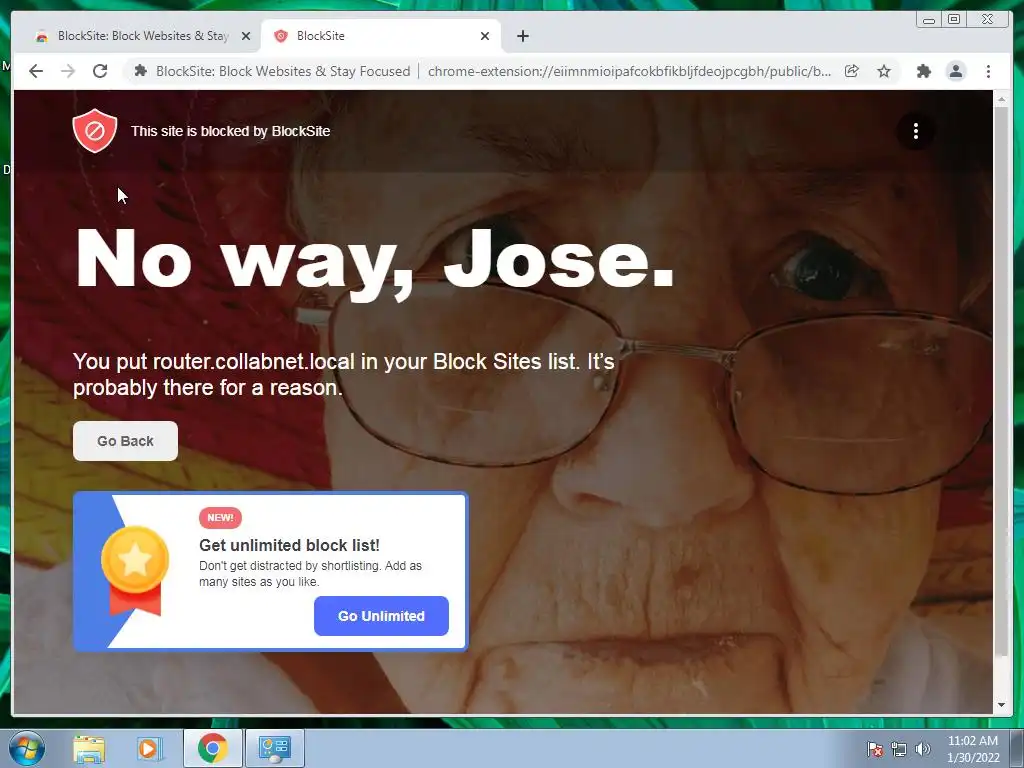Click the extension puzzle icon in address bar

pos(140,71)
